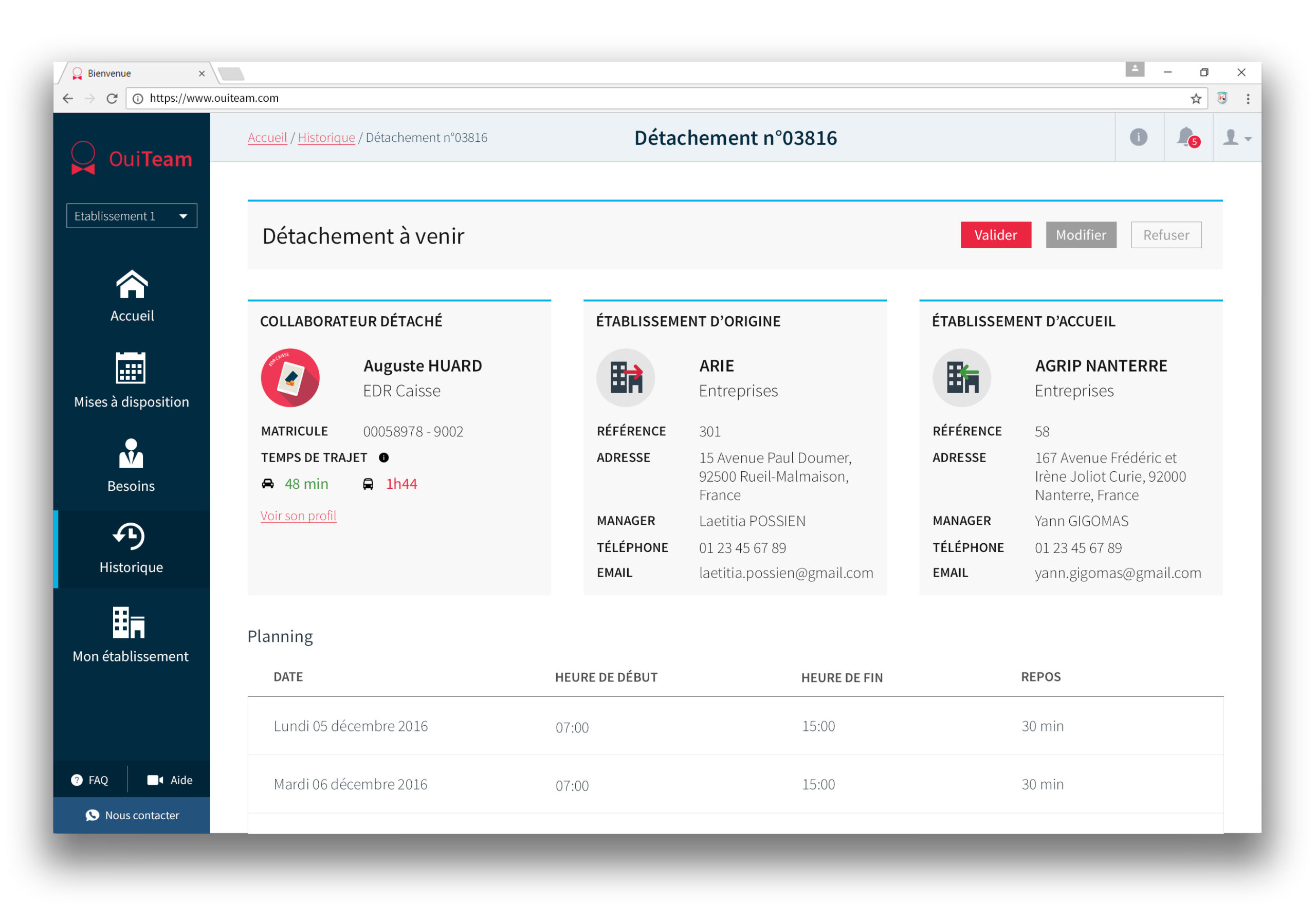1316x920 pixels.
Task: Click manager name Laetitia POSSIEN
Action: (752, 521)
